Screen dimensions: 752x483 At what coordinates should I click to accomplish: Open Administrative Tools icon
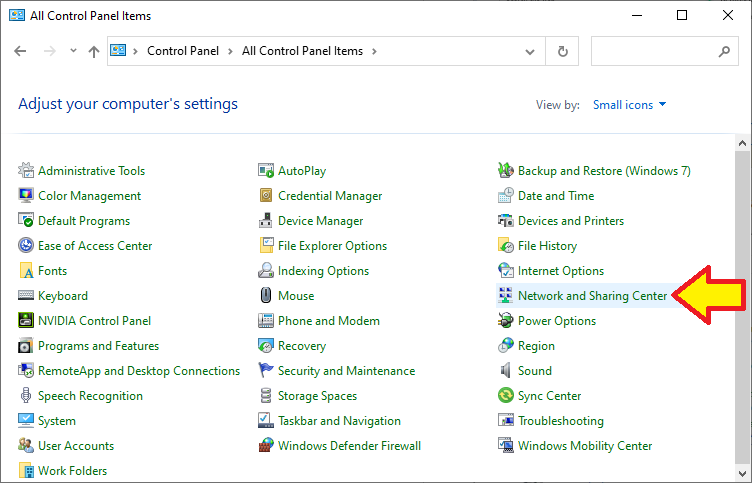26,170
